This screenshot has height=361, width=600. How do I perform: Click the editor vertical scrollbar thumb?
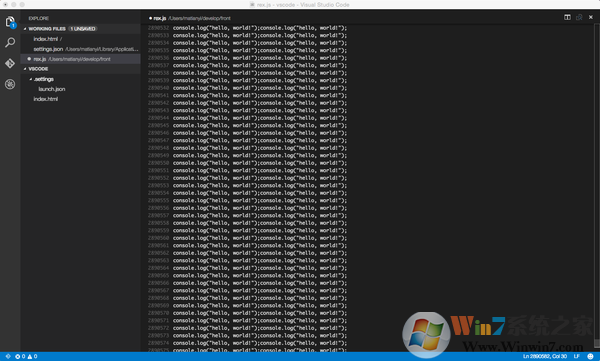(x=597, y=343)
